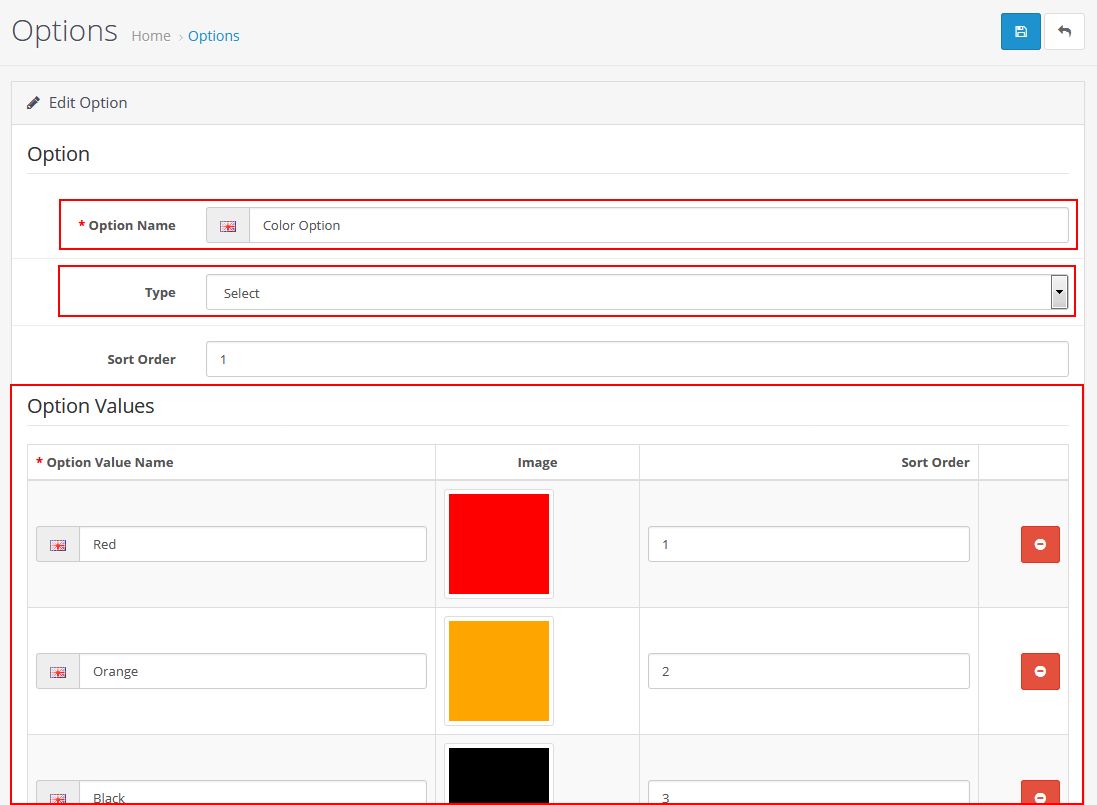Click the Type dropdown arrow
The image size is (1097, 805).
coord(1059,292)
